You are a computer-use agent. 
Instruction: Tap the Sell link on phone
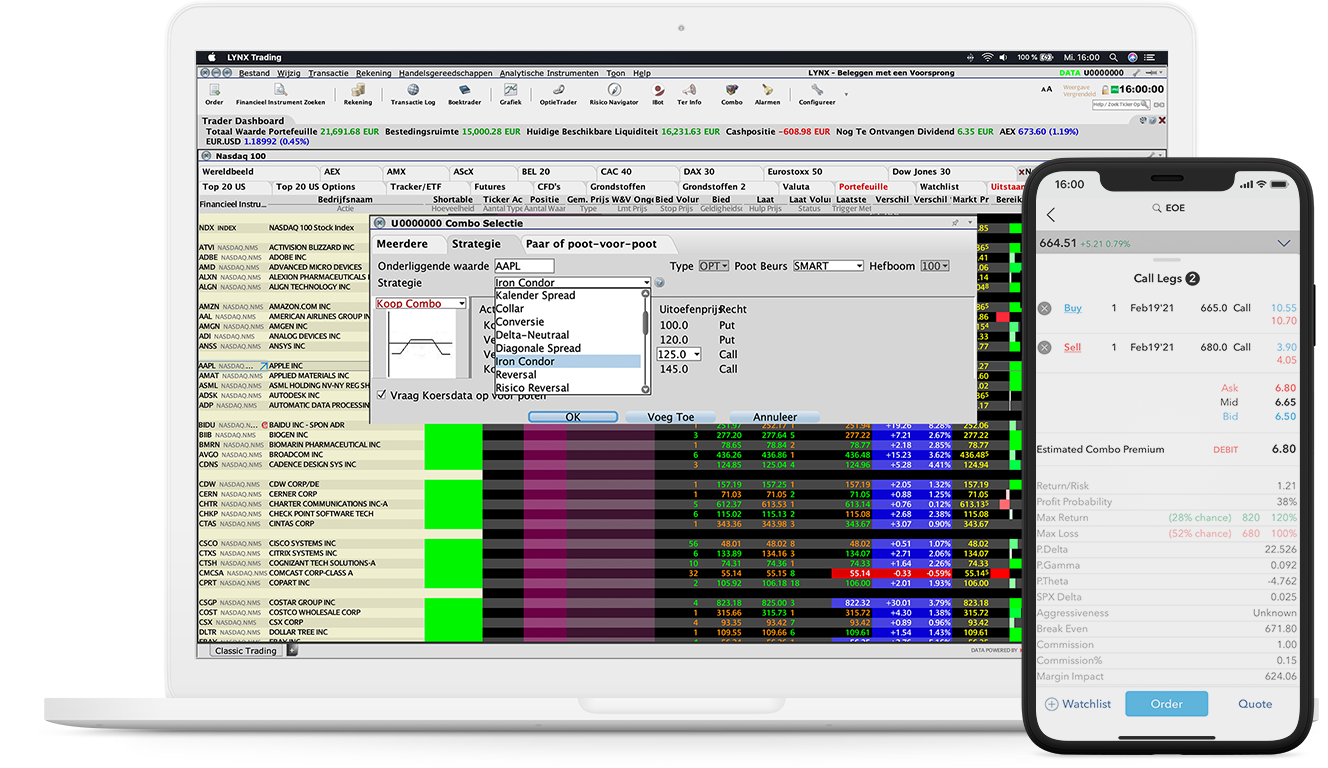1072,347
